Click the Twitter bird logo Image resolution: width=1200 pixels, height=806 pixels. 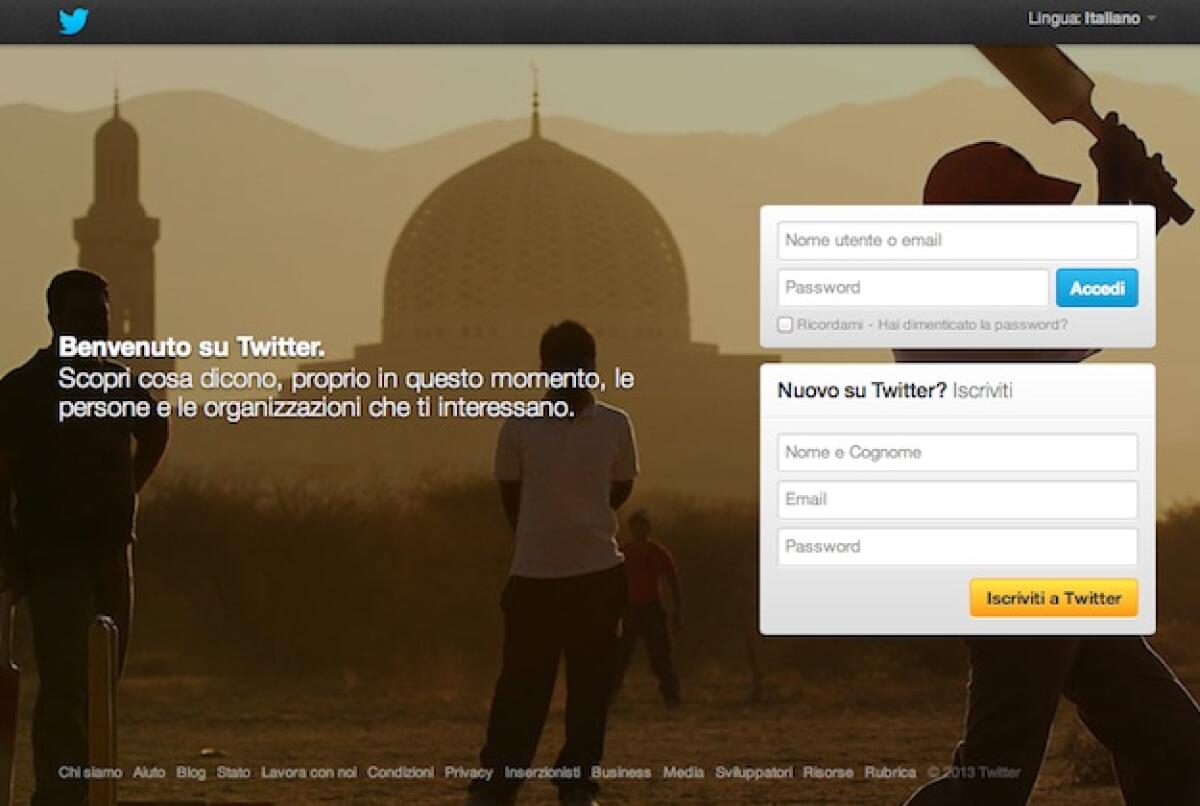(74, 20)
